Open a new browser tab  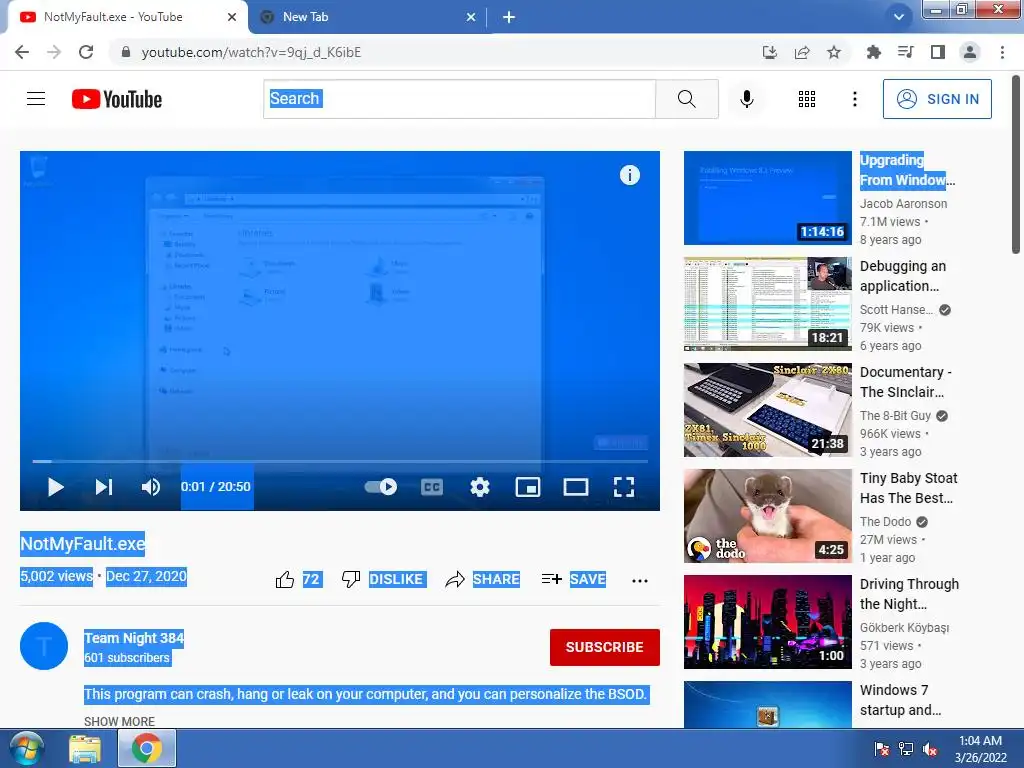point(509,17)
